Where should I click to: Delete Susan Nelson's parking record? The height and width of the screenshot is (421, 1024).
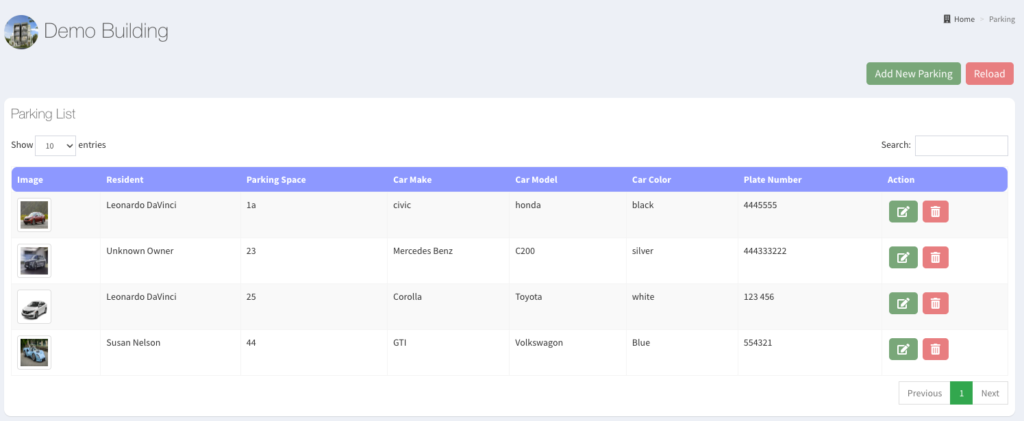click(935, 349)
